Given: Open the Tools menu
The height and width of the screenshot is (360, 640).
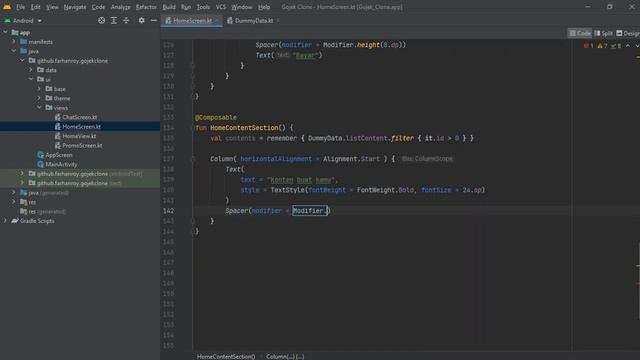Looking at the screenshot, I should (203, 7).
